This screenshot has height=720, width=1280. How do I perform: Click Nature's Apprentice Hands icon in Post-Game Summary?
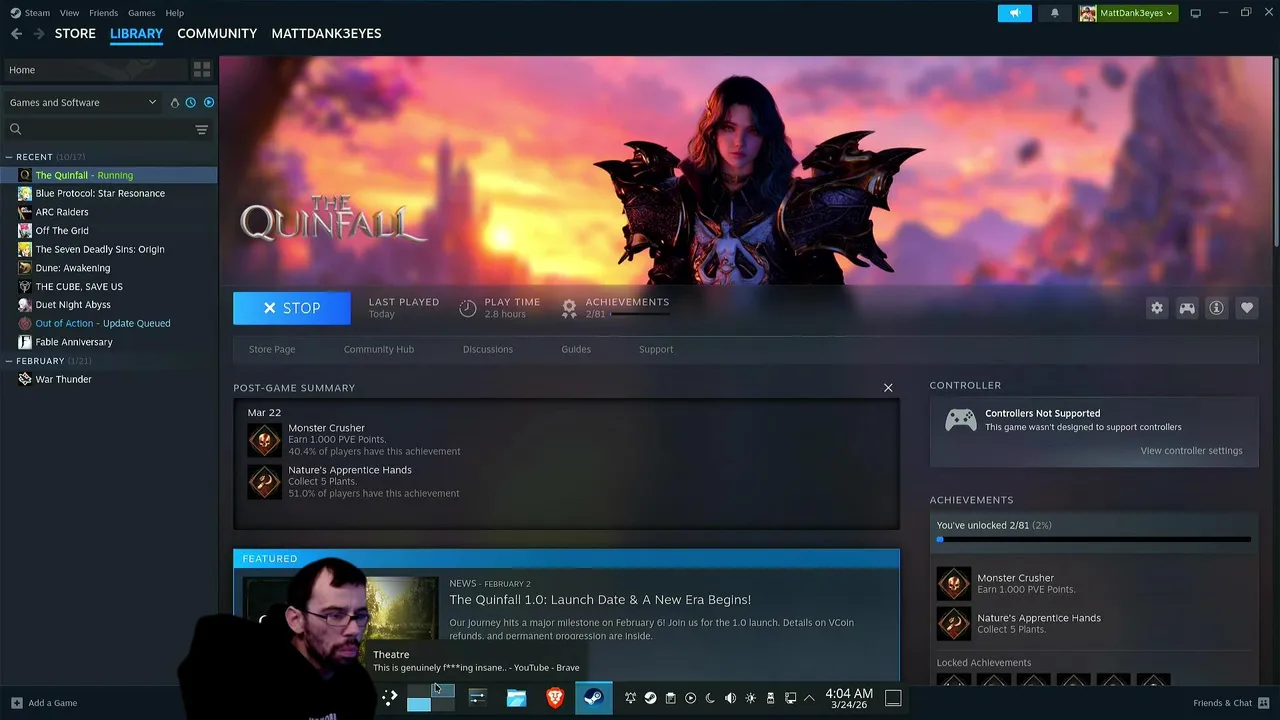click(265, 482)
